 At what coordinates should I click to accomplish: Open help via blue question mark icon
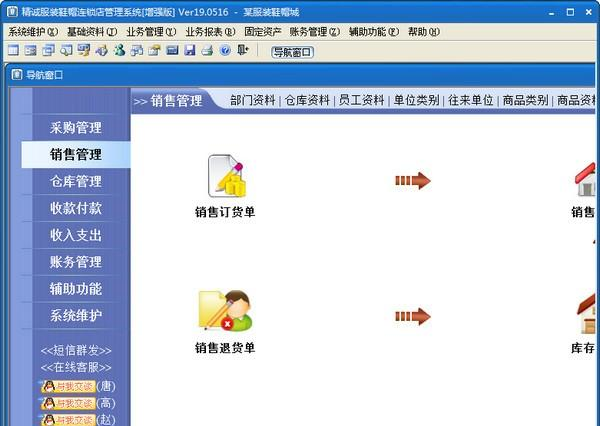click(x=225, y=50)
